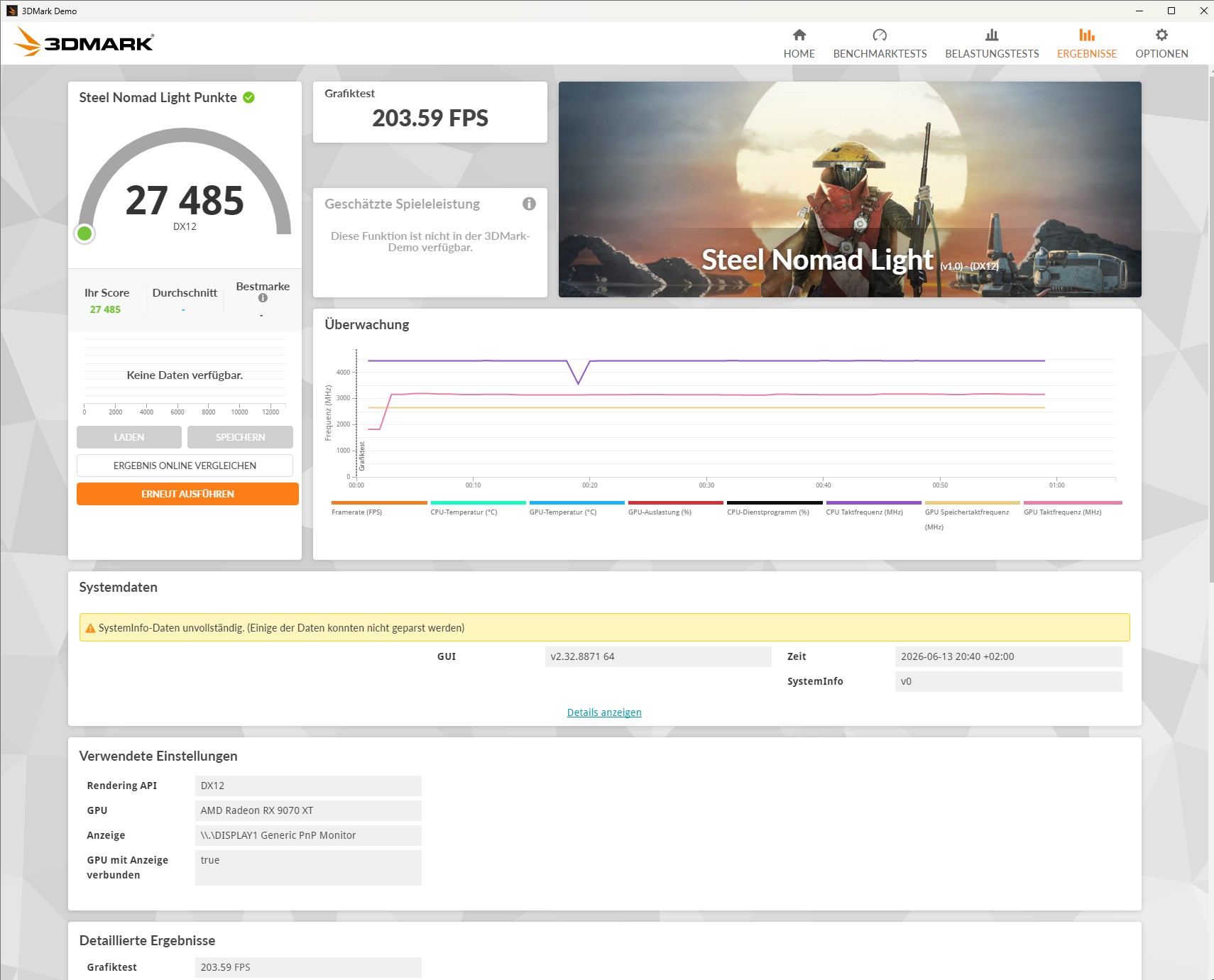Click the Keine Daten verfügbar text
The width and height of the screenshot is (1214, 980).
185,375
